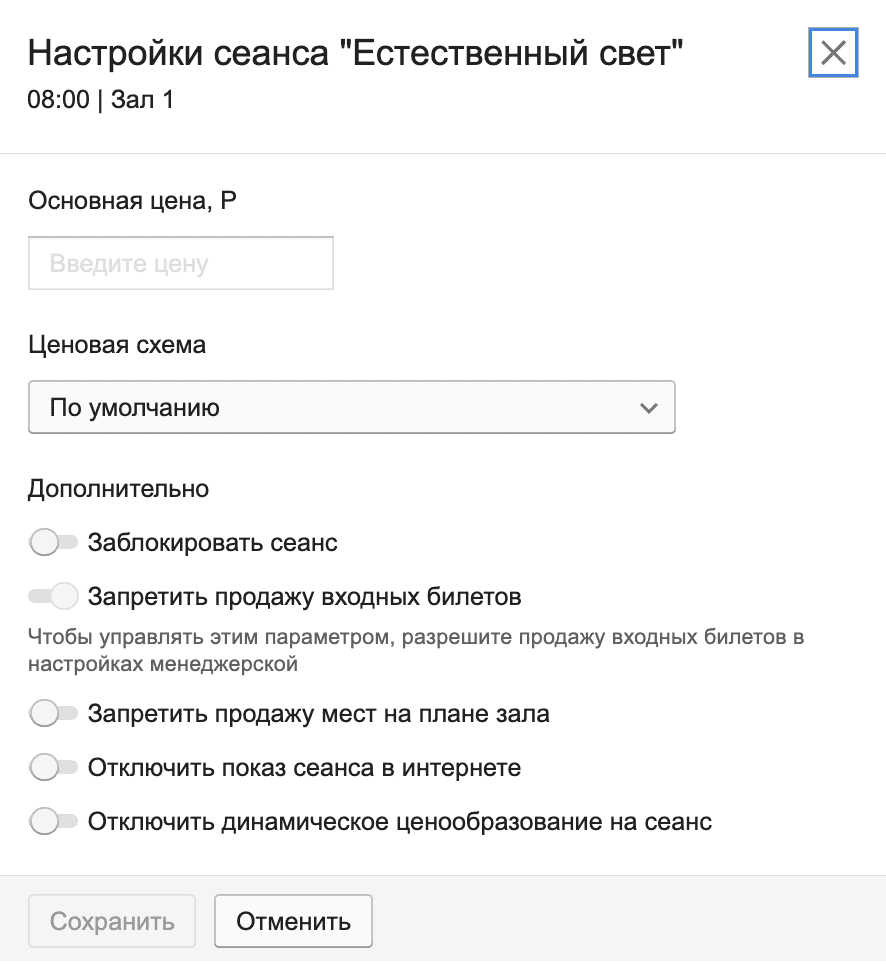Click the "Отключить динамическое ценообразование на сеанс" label
The image size is (886, 964).
point(400,822)
